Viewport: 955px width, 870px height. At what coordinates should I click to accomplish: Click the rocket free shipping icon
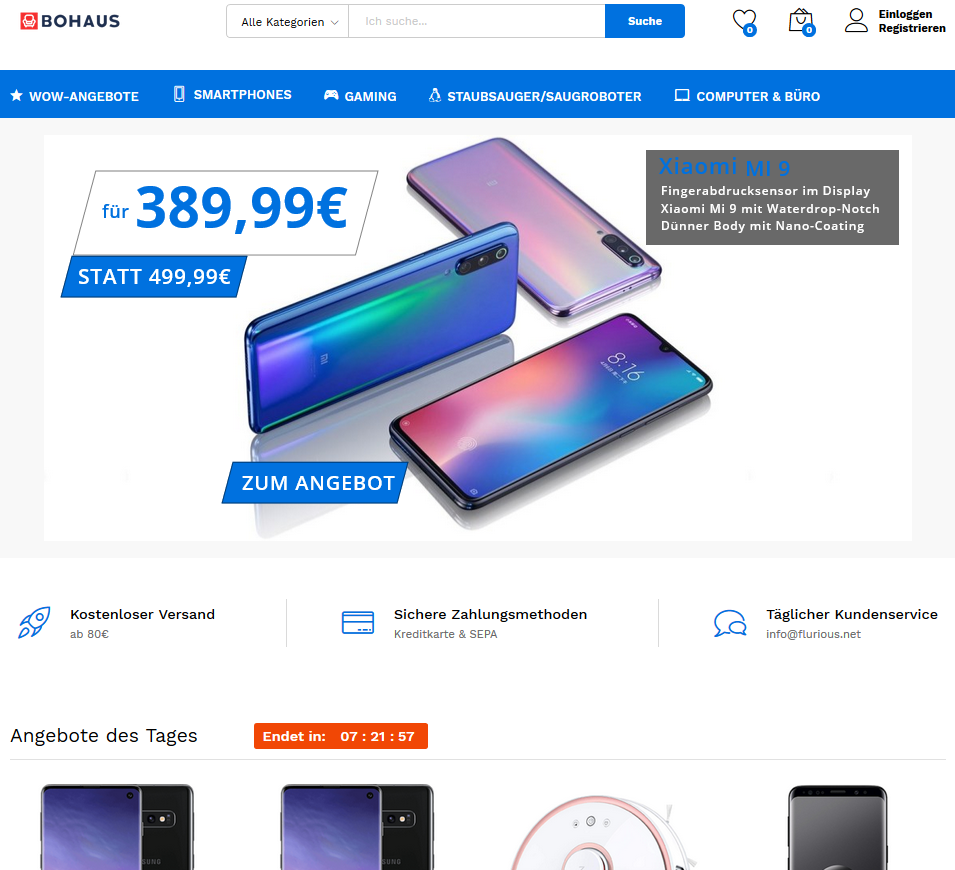pyautogui.click(x=34, y=623)
